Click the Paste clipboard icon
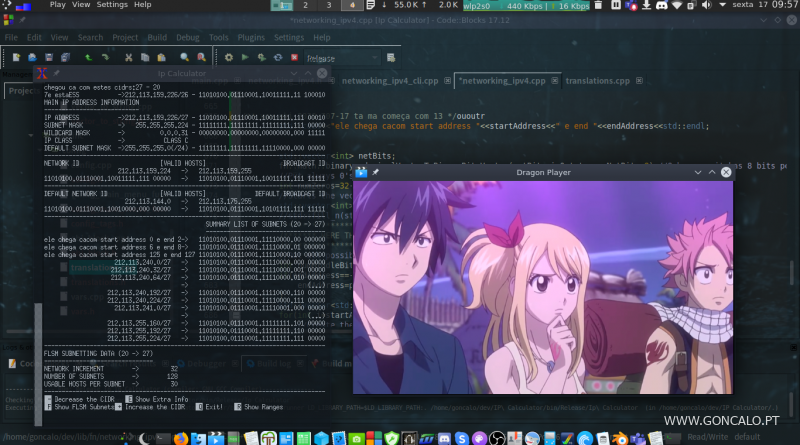The image size is (800, 445). pos(161,57)
